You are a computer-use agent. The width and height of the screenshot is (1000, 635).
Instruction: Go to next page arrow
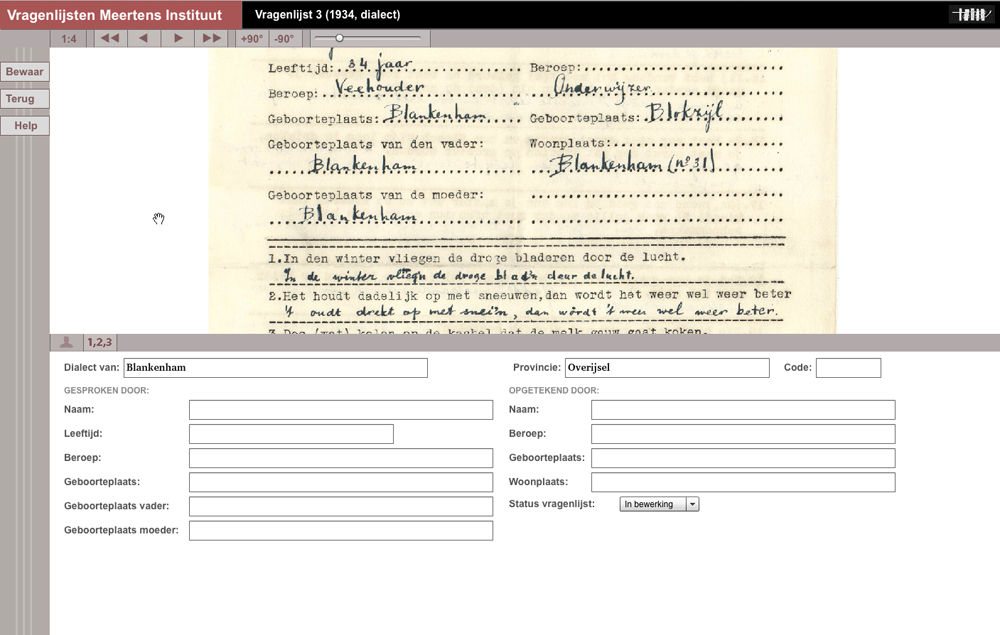tap(178, 39)
